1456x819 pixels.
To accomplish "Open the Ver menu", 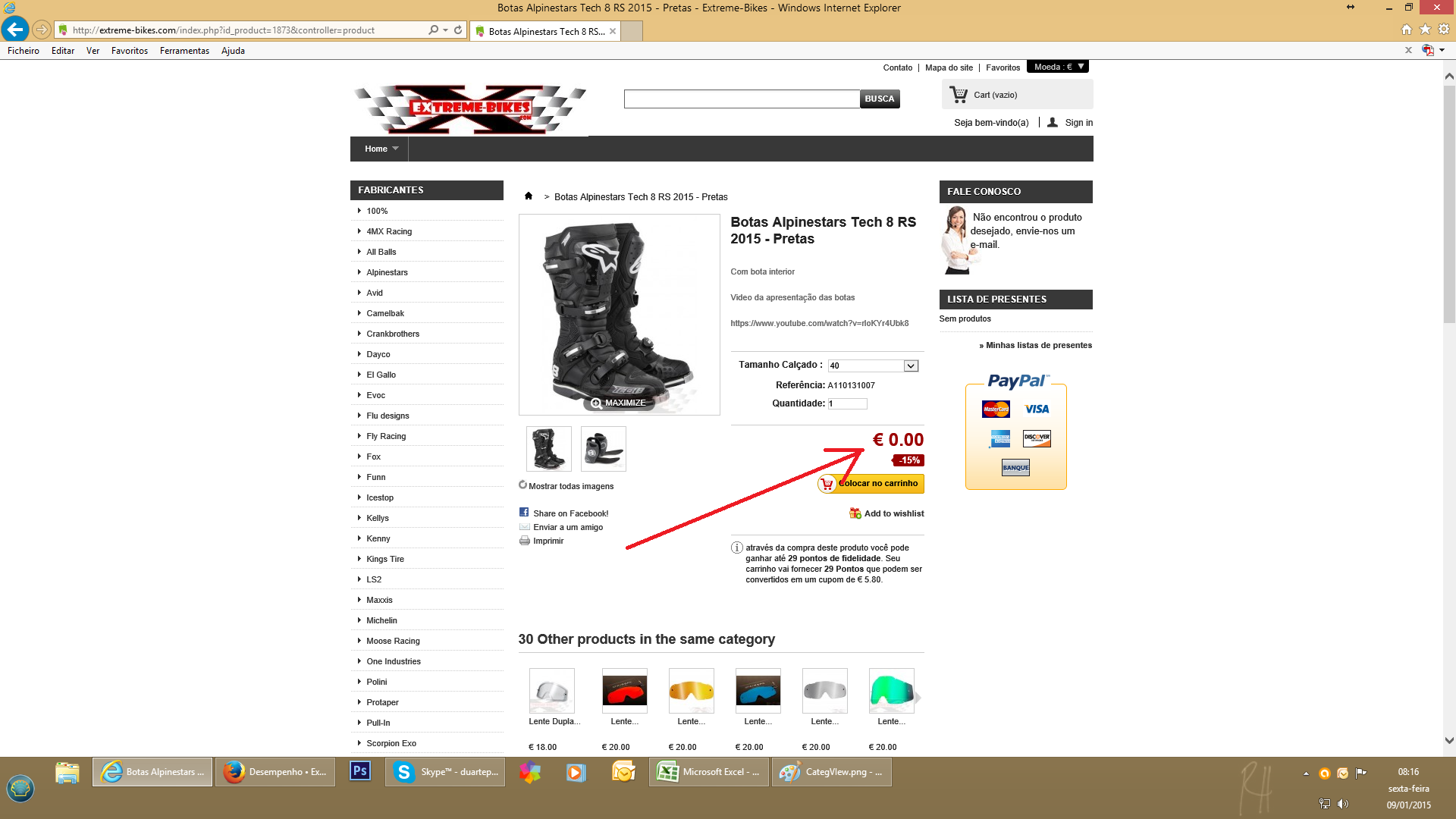I will pos(93,51).
